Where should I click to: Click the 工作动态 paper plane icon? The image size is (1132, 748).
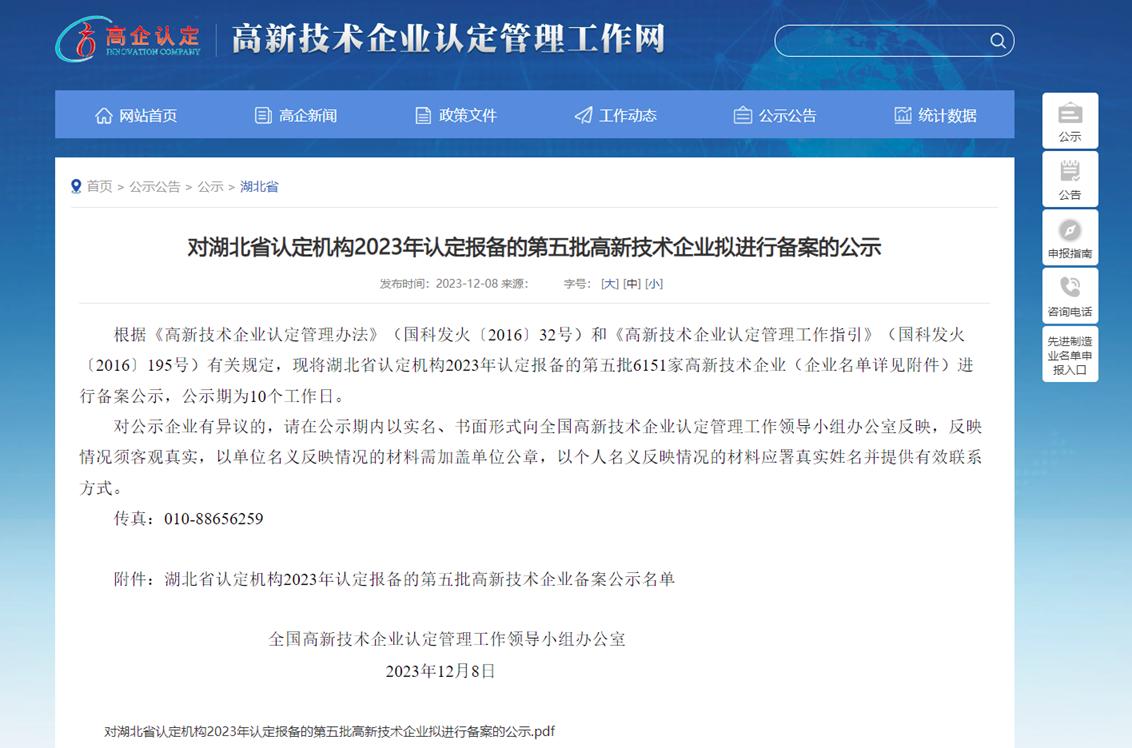tap(583, 115)
